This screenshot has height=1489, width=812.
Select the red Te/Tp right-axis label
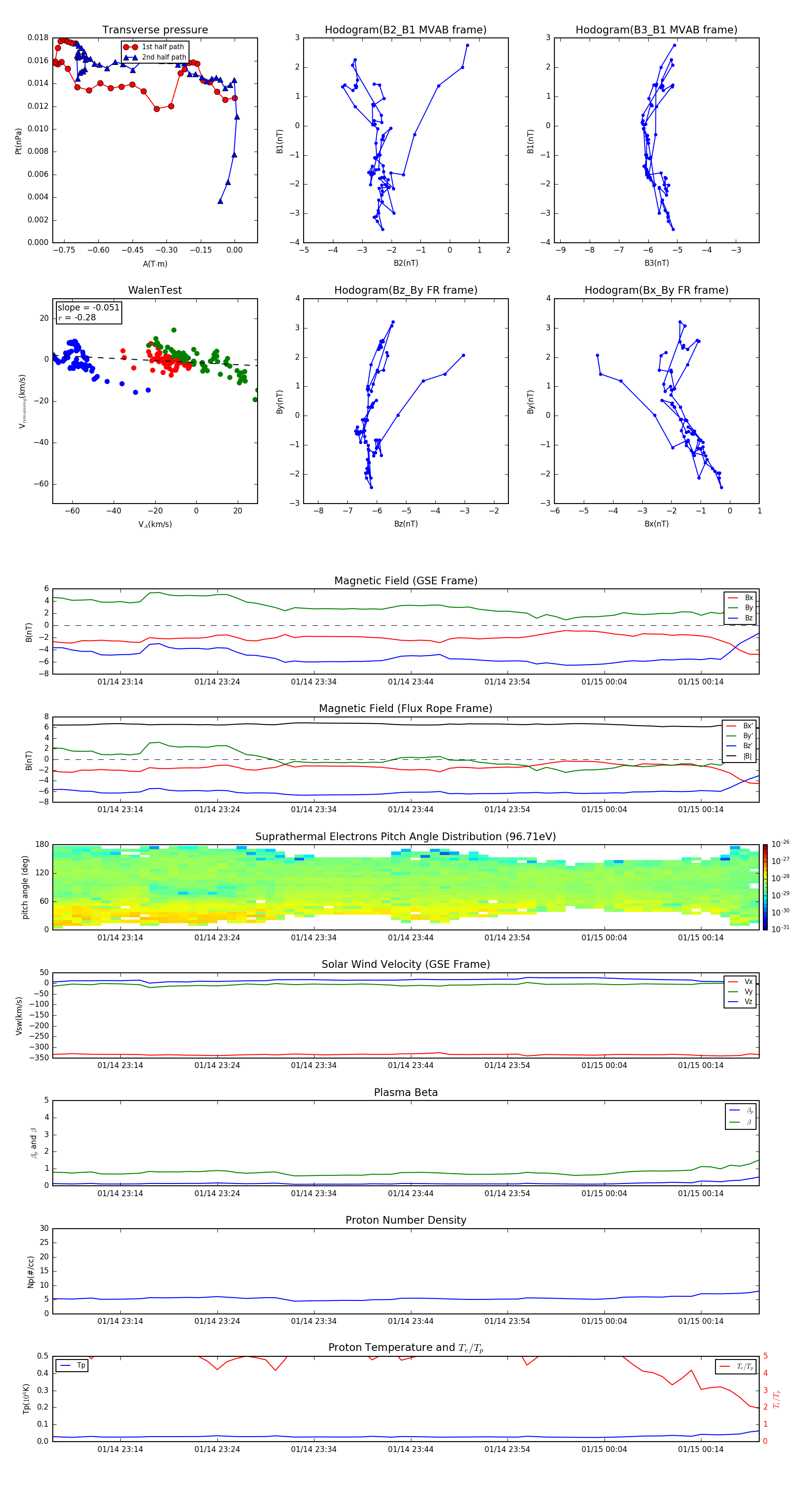[777, 1399]
